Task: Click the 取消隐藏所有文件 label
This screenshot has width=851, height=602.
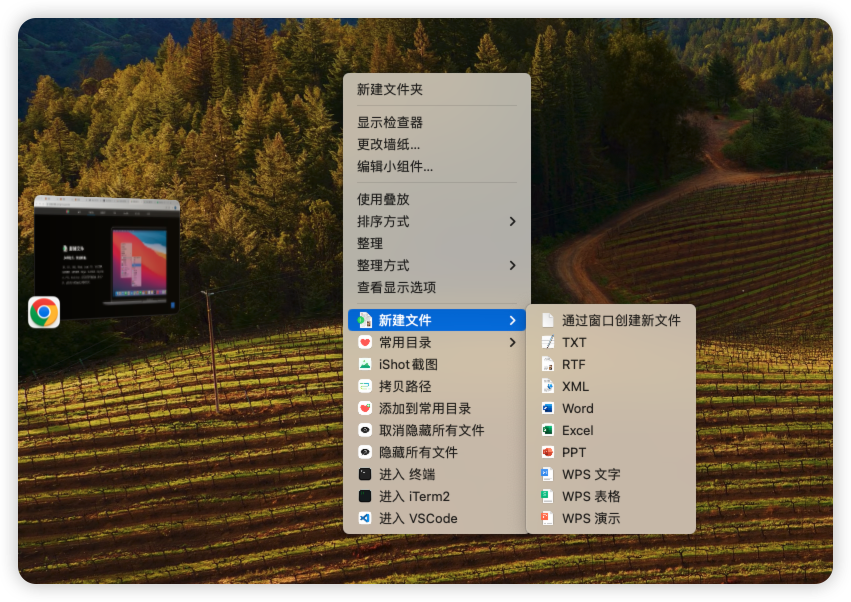Action: tap(431, 430)
